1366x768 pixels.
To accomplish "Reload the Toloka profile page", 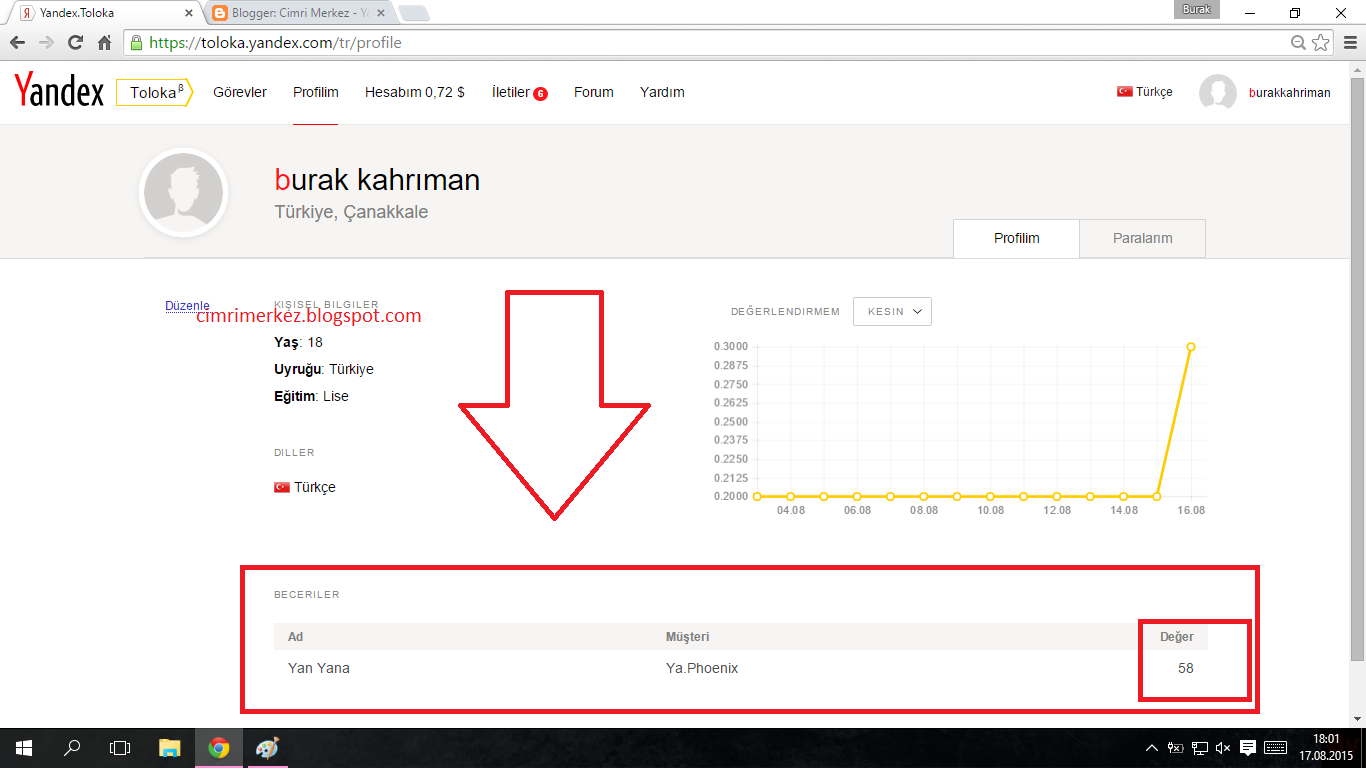I will [75, 43].
